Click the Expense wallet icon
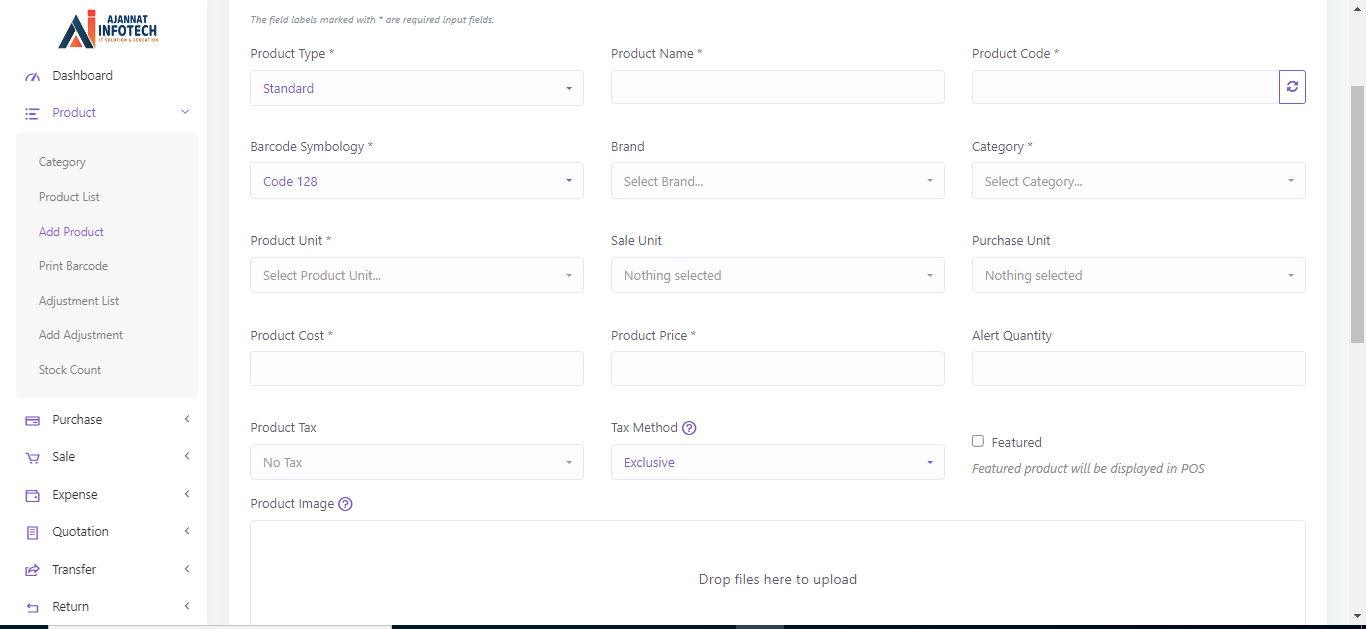This screenshot has width=1366, height=629. click(x=32, y=495)
